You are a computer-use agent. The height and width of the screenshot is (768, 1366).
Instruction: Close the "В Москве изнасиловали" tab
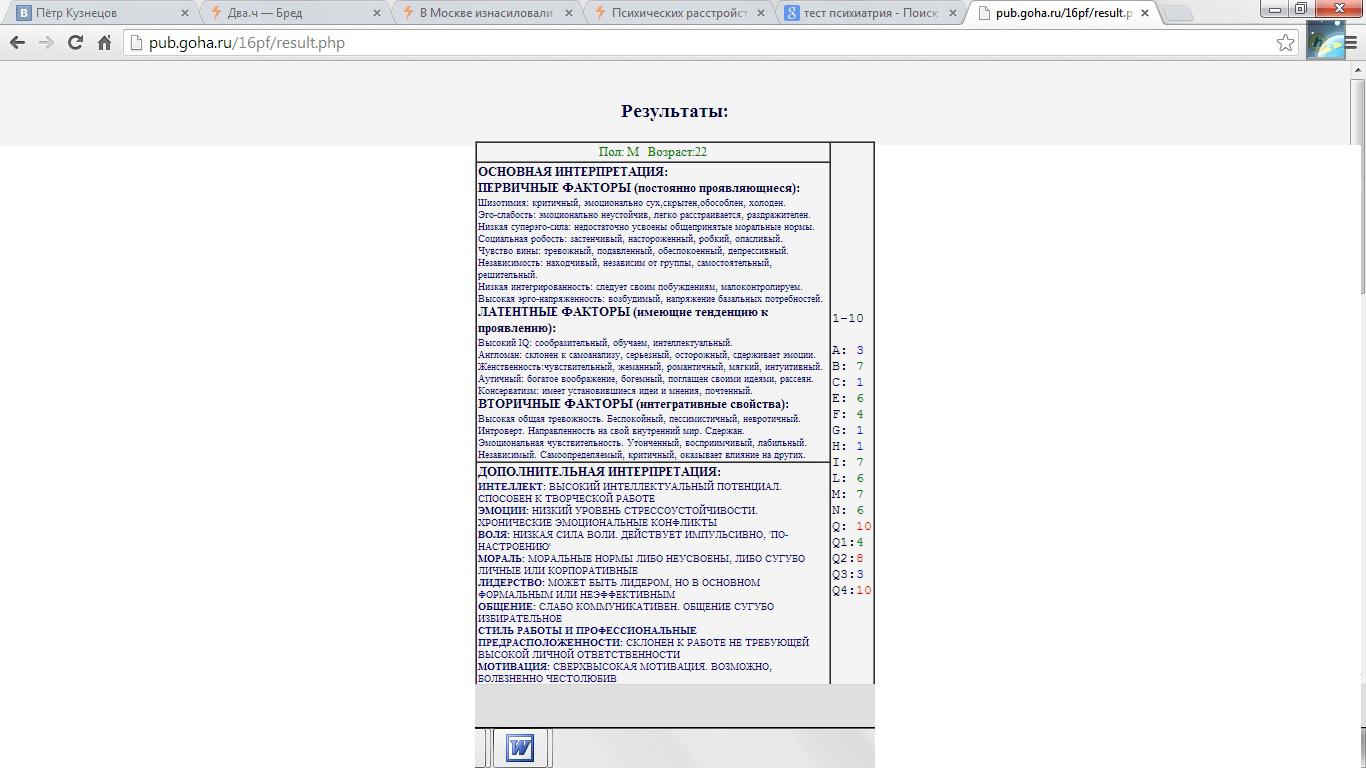coord(569,13)
